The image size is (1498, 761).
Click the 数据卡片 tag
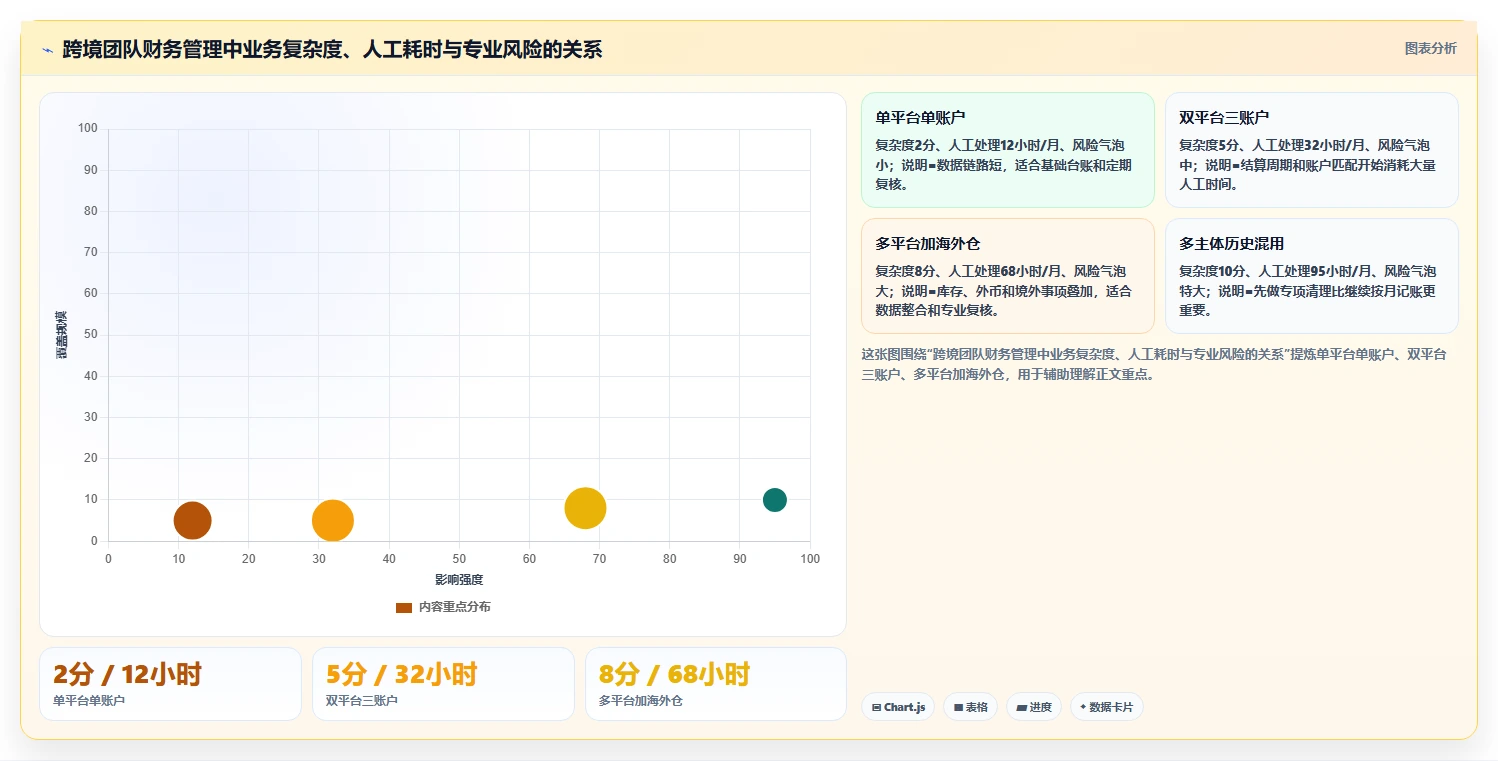coord(1106,707)
